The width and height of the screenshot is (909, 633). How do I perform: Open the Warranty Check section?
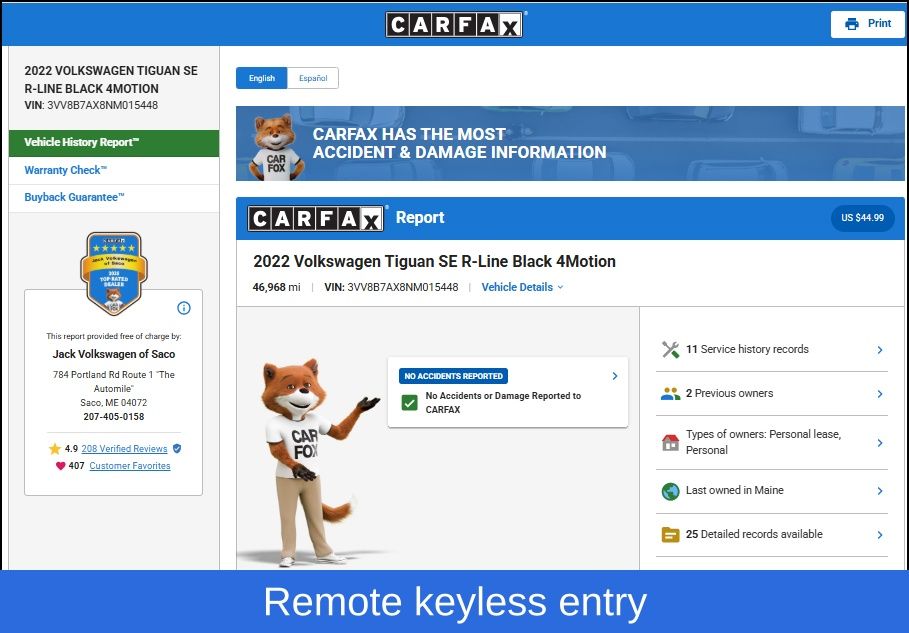(x=65, y=171)
